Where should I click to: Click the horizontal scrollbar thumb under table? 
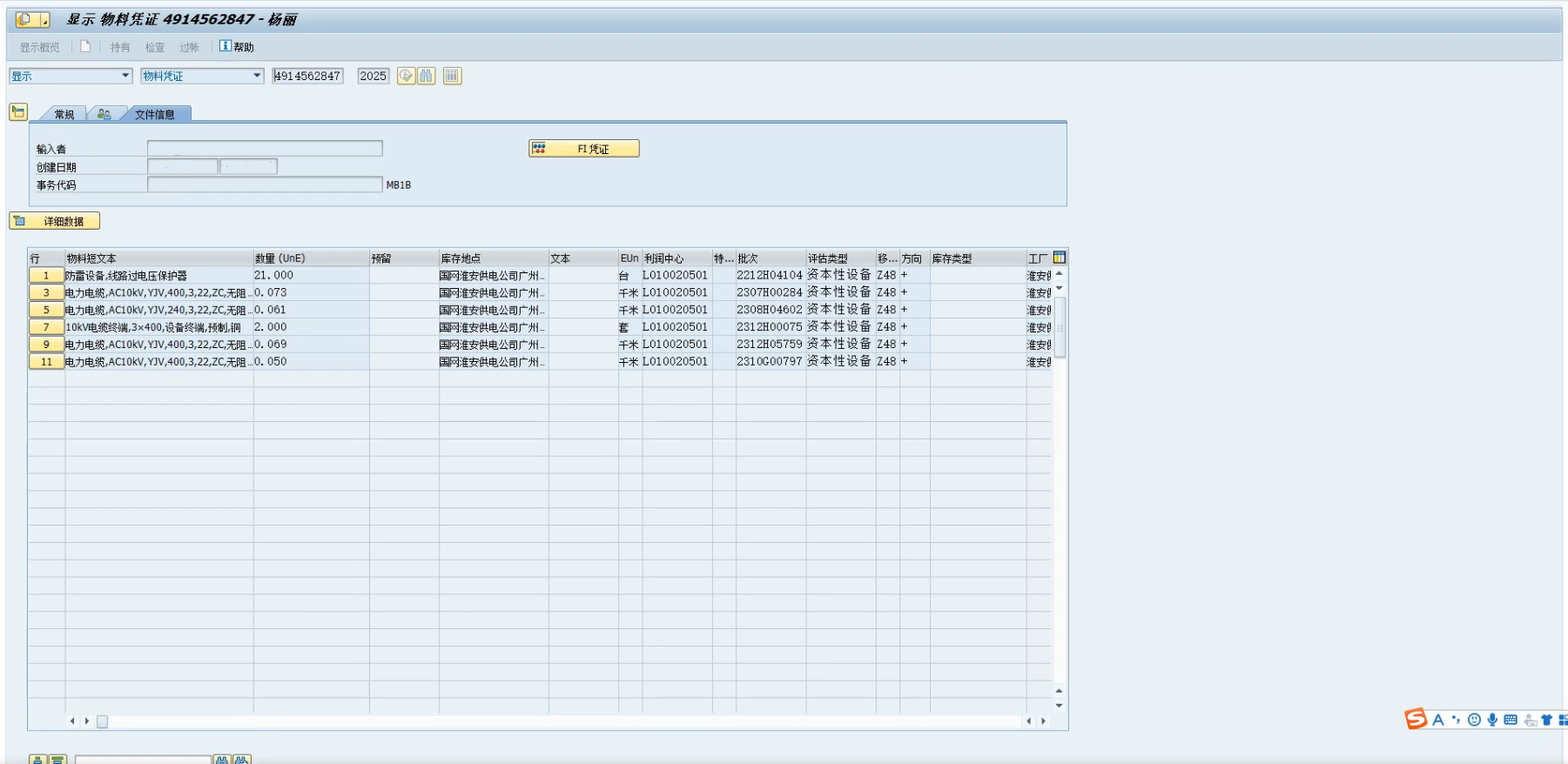(x=102, y=721)
